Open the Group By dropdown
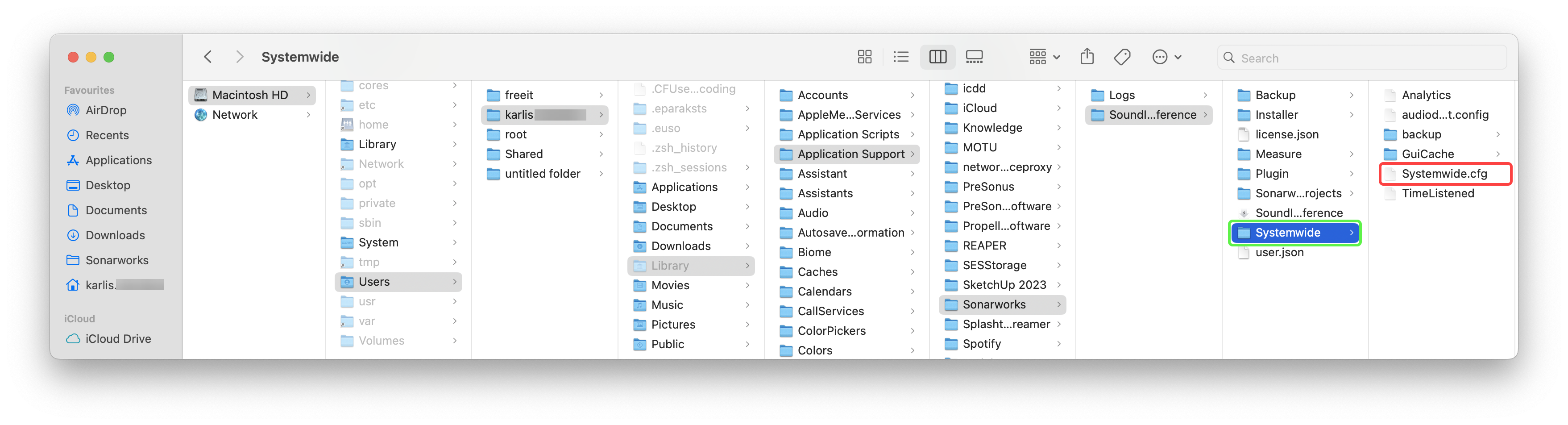The width and height of the screenshot is (1568, 425). click(x=1044, y=57)
